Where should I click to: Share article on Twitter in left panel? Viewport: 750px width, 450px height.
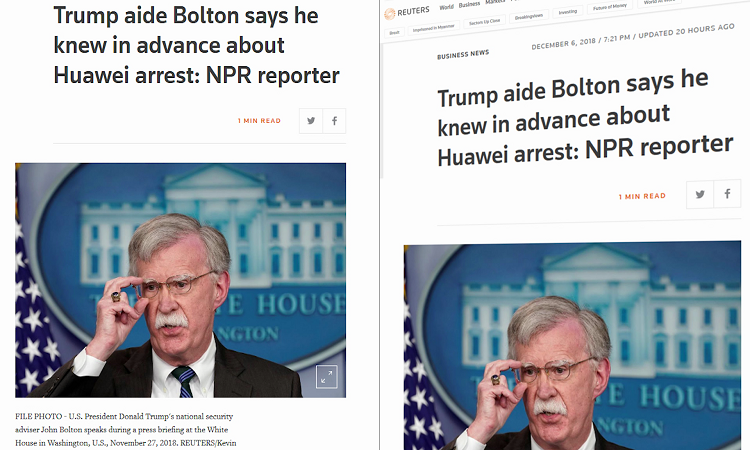coord(311,121)
